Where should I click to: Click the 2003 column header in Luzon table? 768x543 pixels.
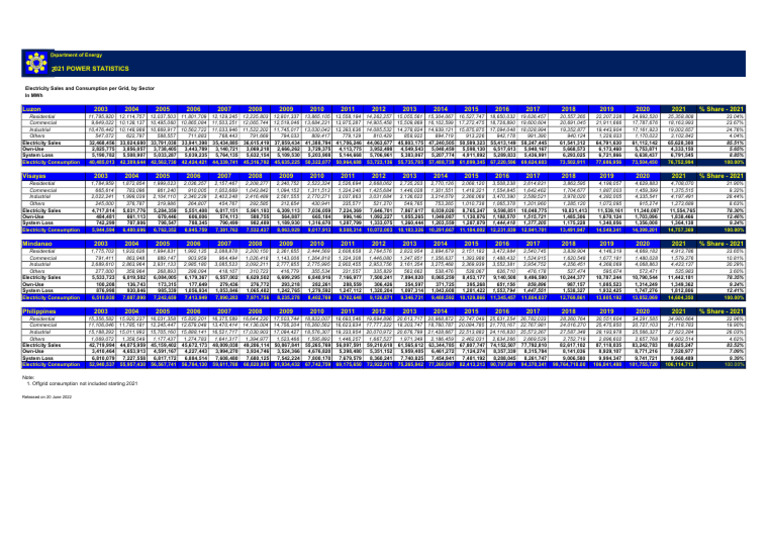[101, 109]
